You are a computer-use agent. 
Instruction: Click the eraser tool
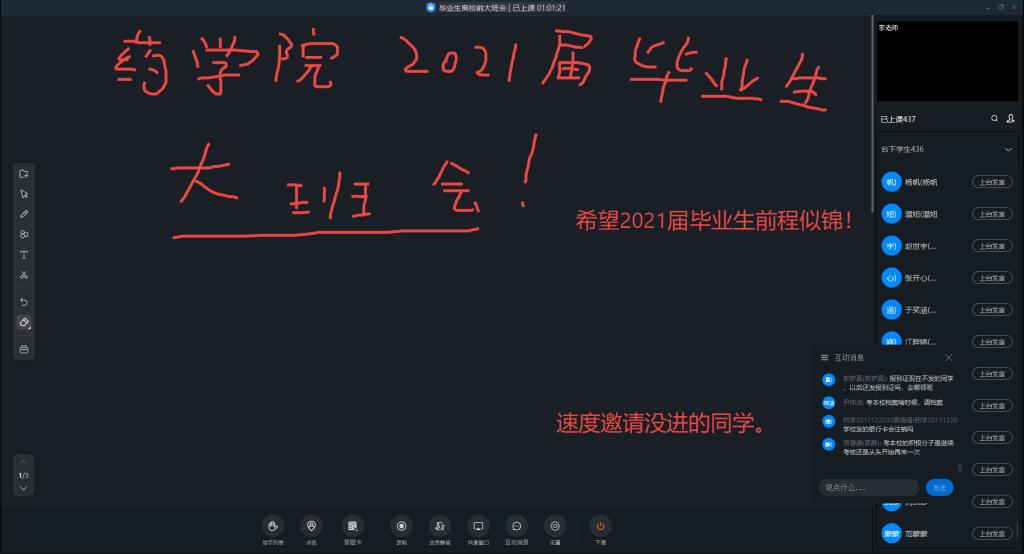click(24, 322)
